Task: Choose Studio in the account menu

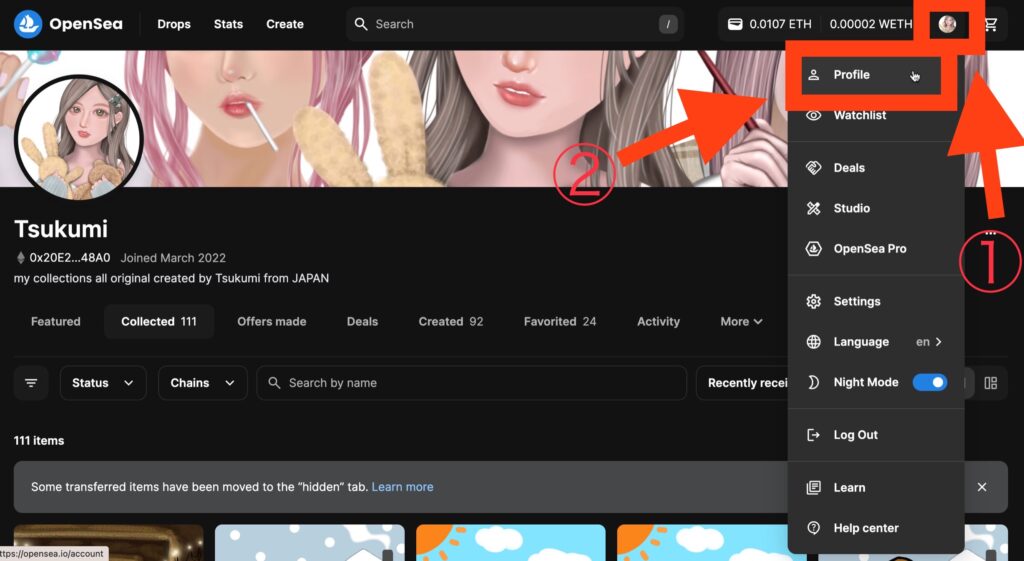Action: coord(876,208)
